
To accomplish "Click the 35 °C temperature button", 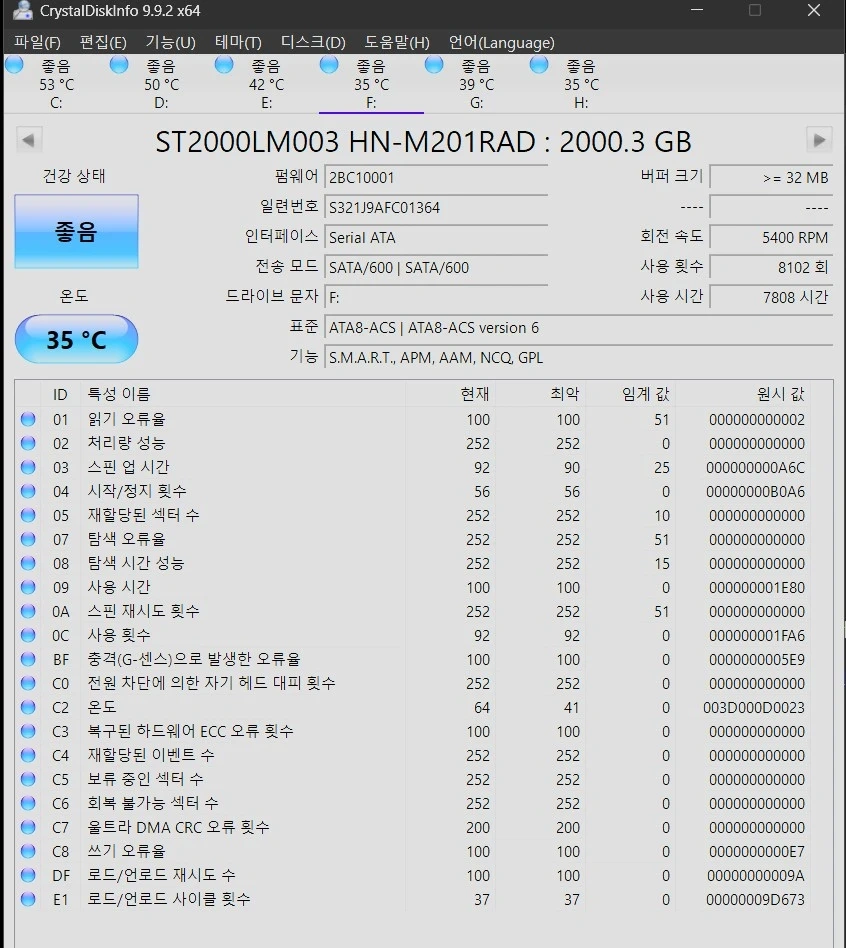I will 76,339.
